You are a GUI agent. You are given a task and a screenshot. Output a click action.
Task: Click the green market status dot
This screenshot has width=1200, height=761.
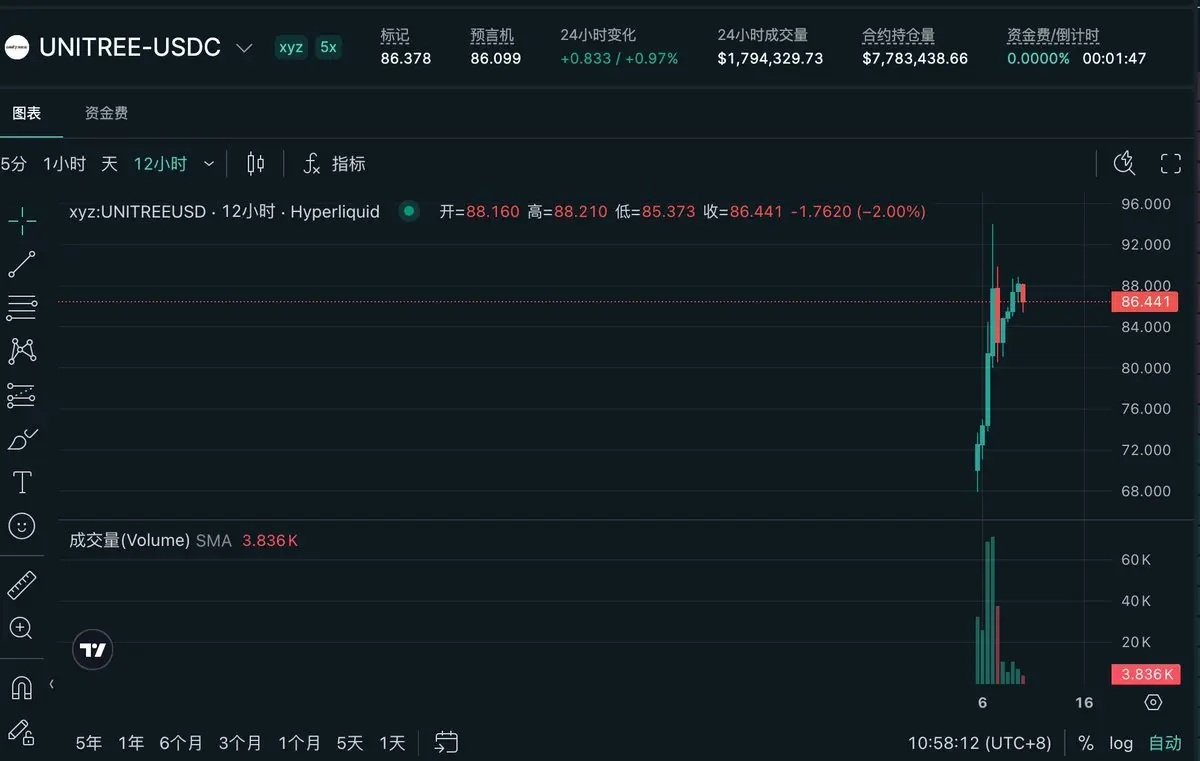click(x=408, y=211)
